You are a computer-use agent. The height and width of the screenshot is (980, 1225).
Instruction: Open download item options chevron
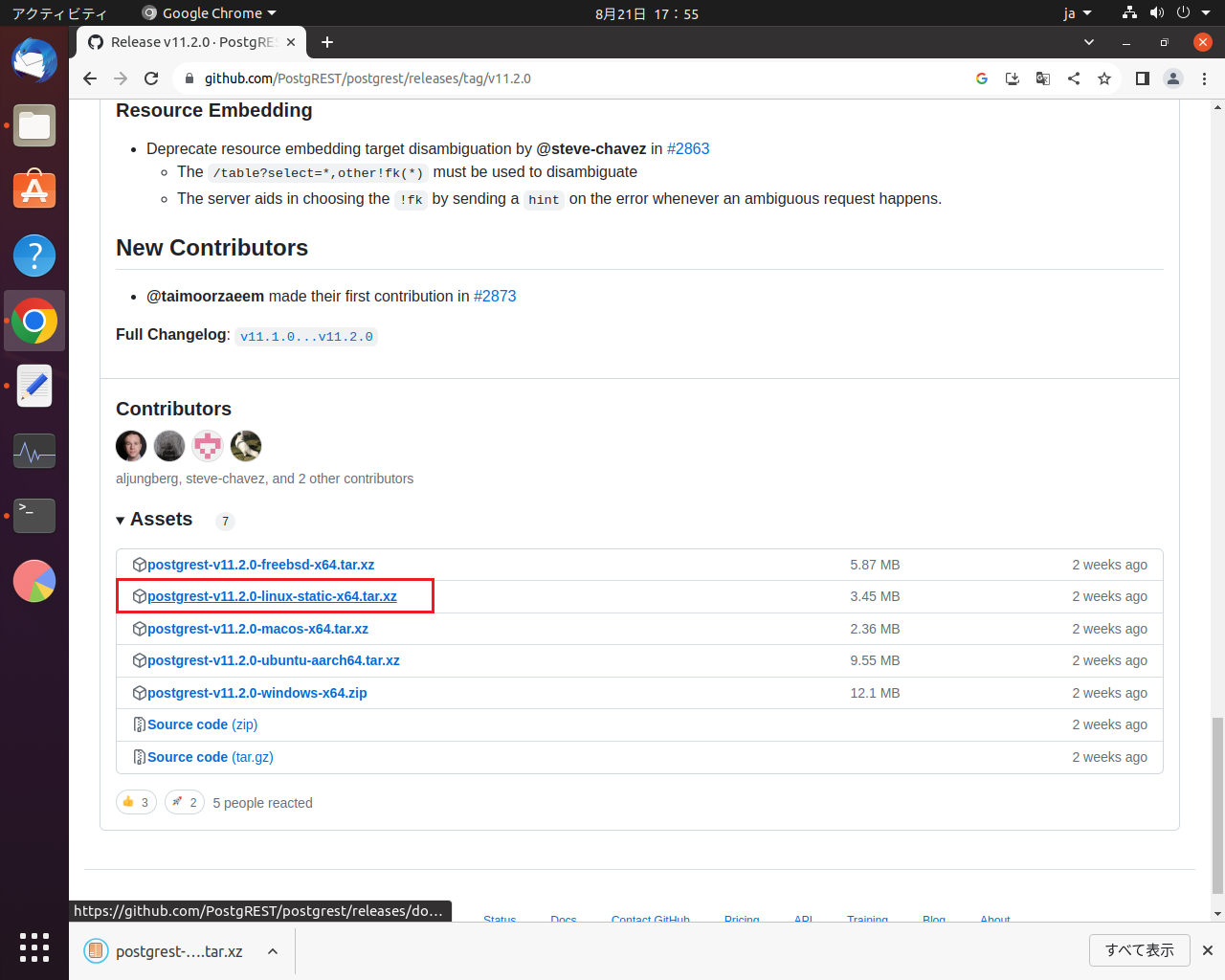[273, 951]
